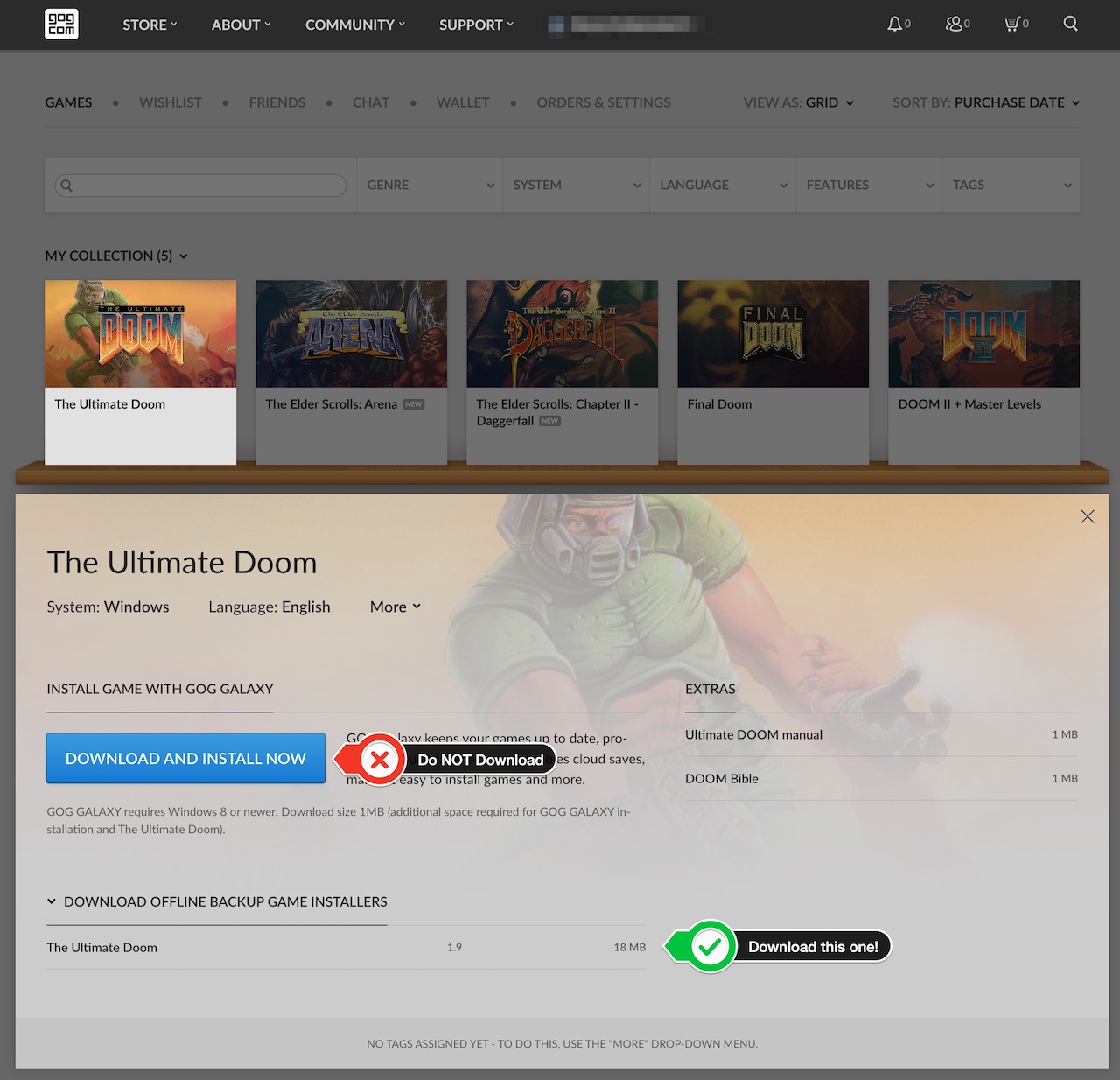The height and width of the screenshot is (1080, 1120).
Task: Select the Final Doom game cover
Action: coord(773,333)
